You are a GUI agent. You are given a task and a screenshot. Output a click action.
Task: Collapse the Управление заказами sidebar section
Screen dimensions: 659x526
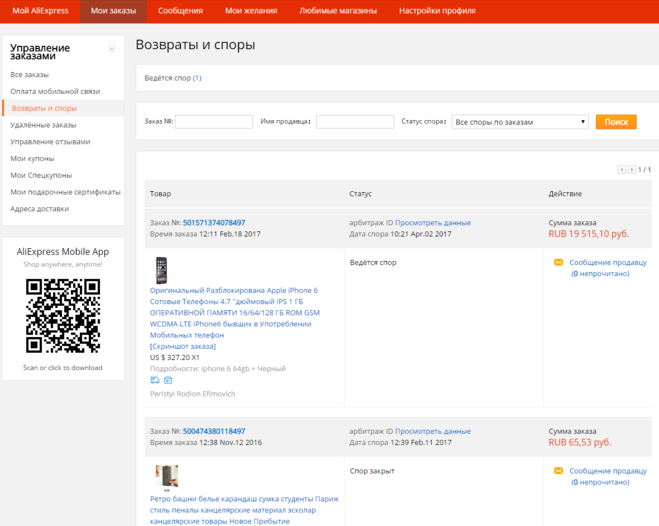[112, 49]
